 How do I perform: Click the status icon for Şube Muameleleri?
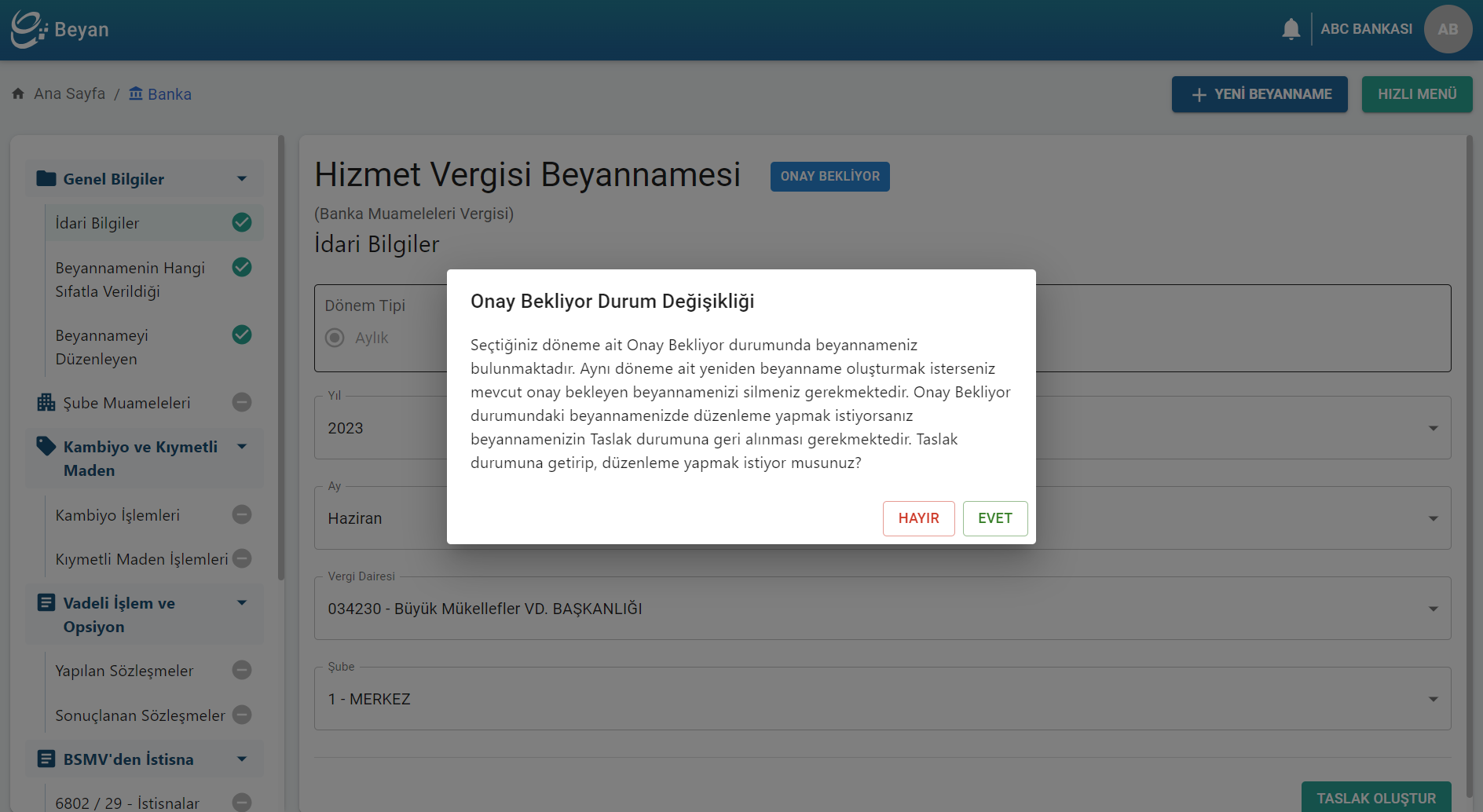click(x=242, y=402)
